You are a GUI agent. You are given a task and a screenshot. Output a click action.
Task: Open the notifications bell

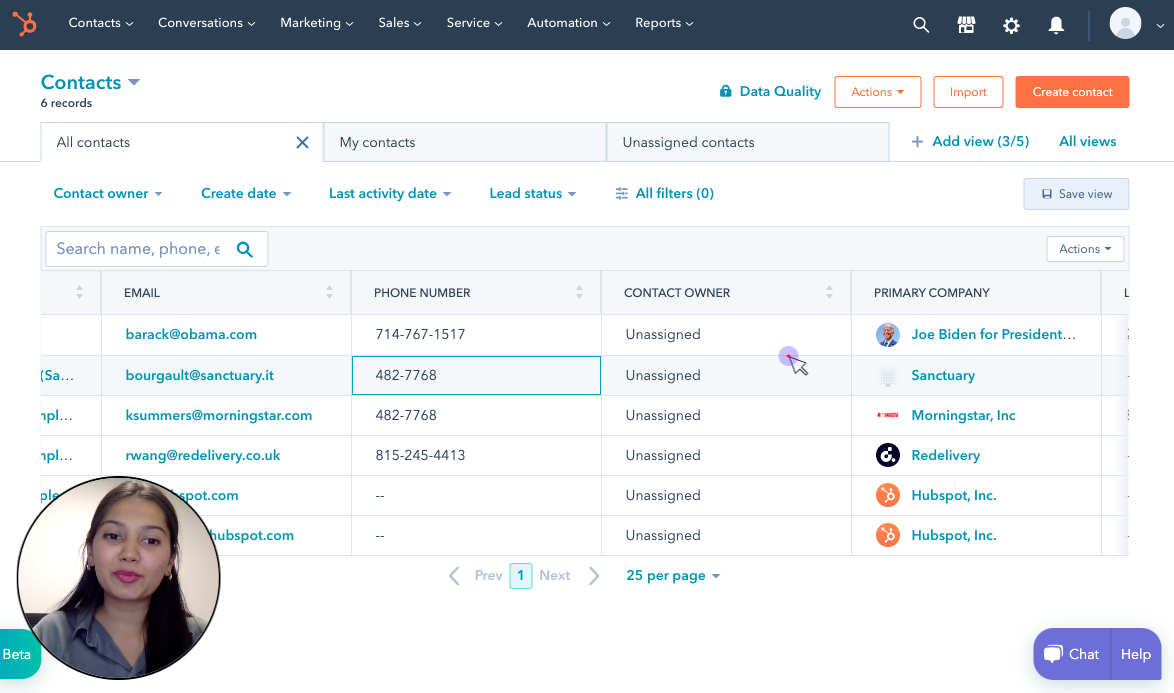coord(1056,25)
